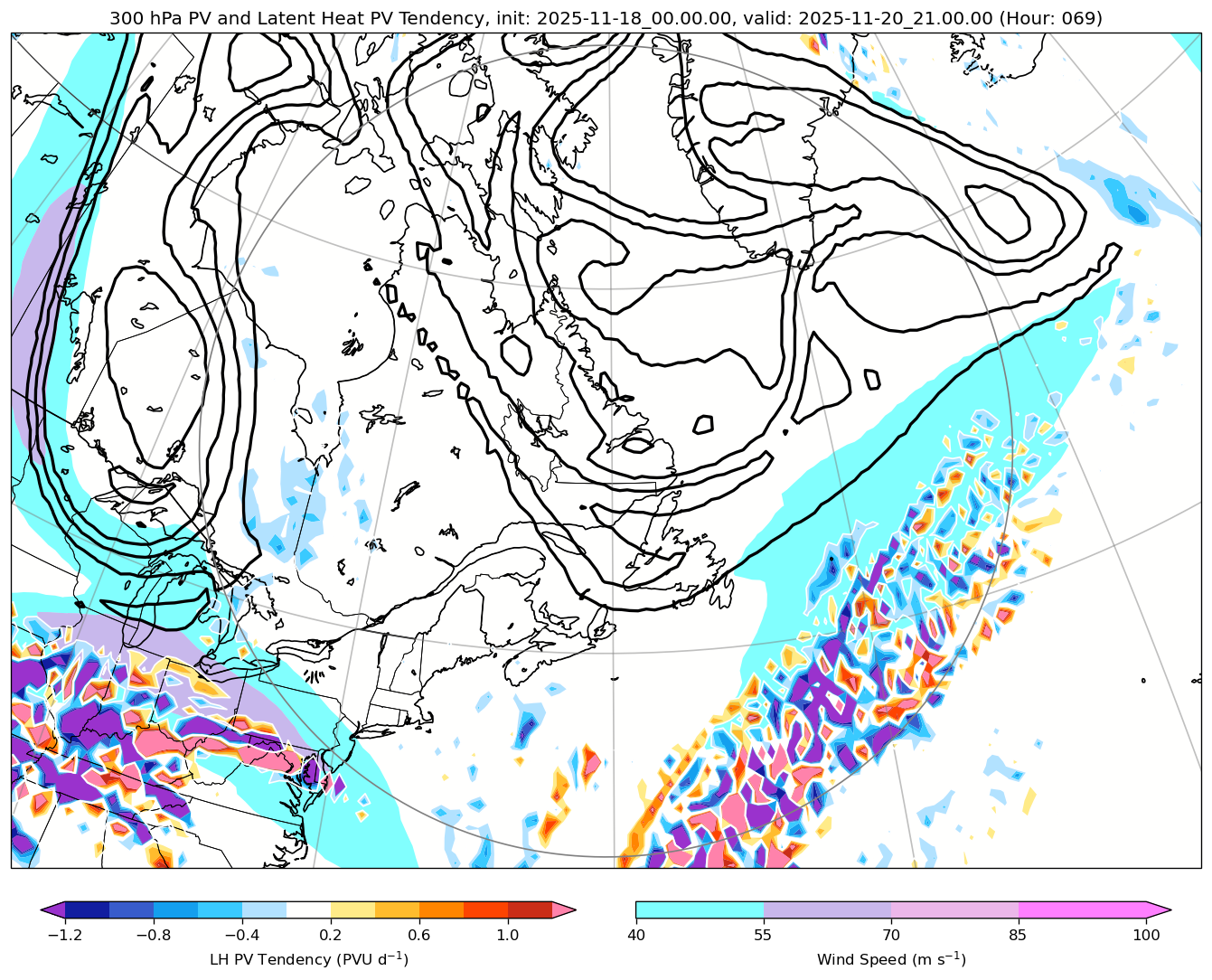Click the plot title at the top
This screenshot has width=1212, height=980.
[x=606, y=18]
